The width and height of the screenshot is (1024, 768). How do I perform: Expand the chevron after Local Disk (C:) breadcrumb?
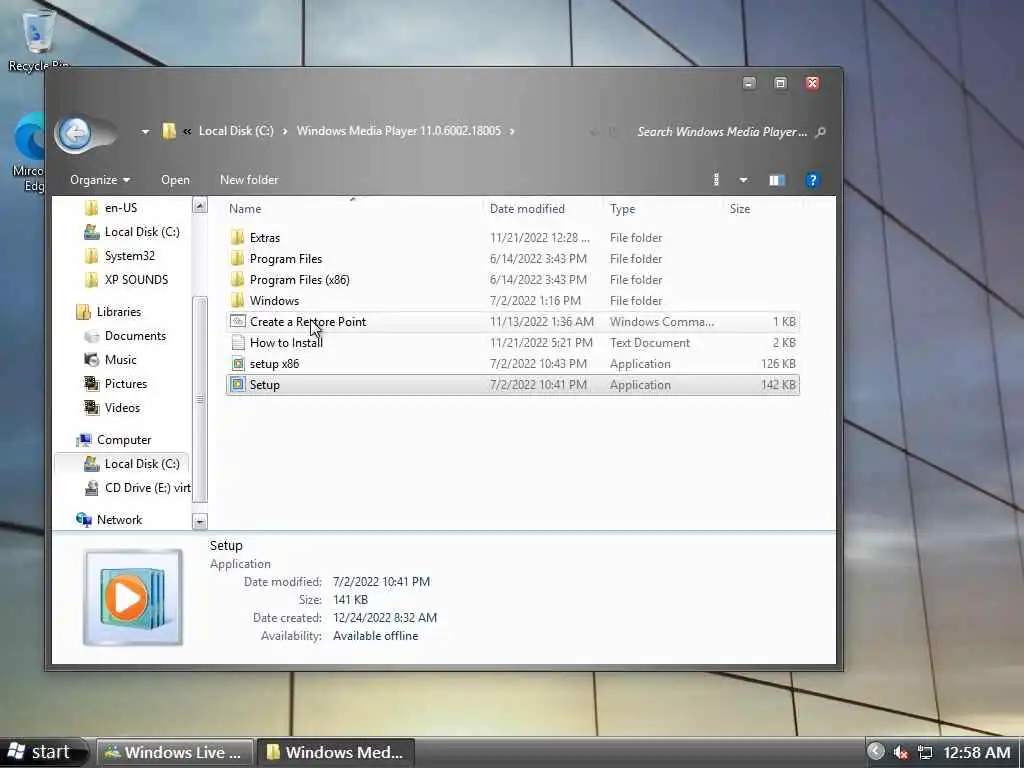[x=285, y=131]
